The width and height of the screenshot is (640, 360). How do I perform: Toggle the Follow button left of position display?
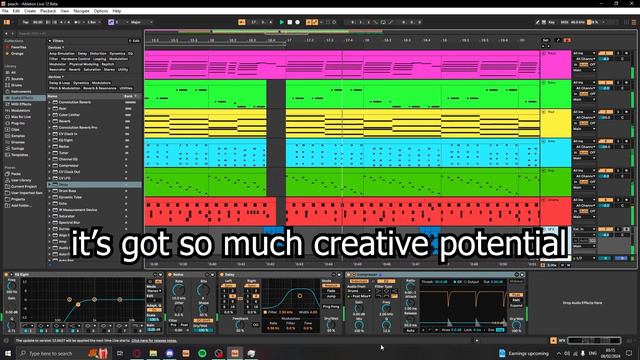(x=242, y=22)
